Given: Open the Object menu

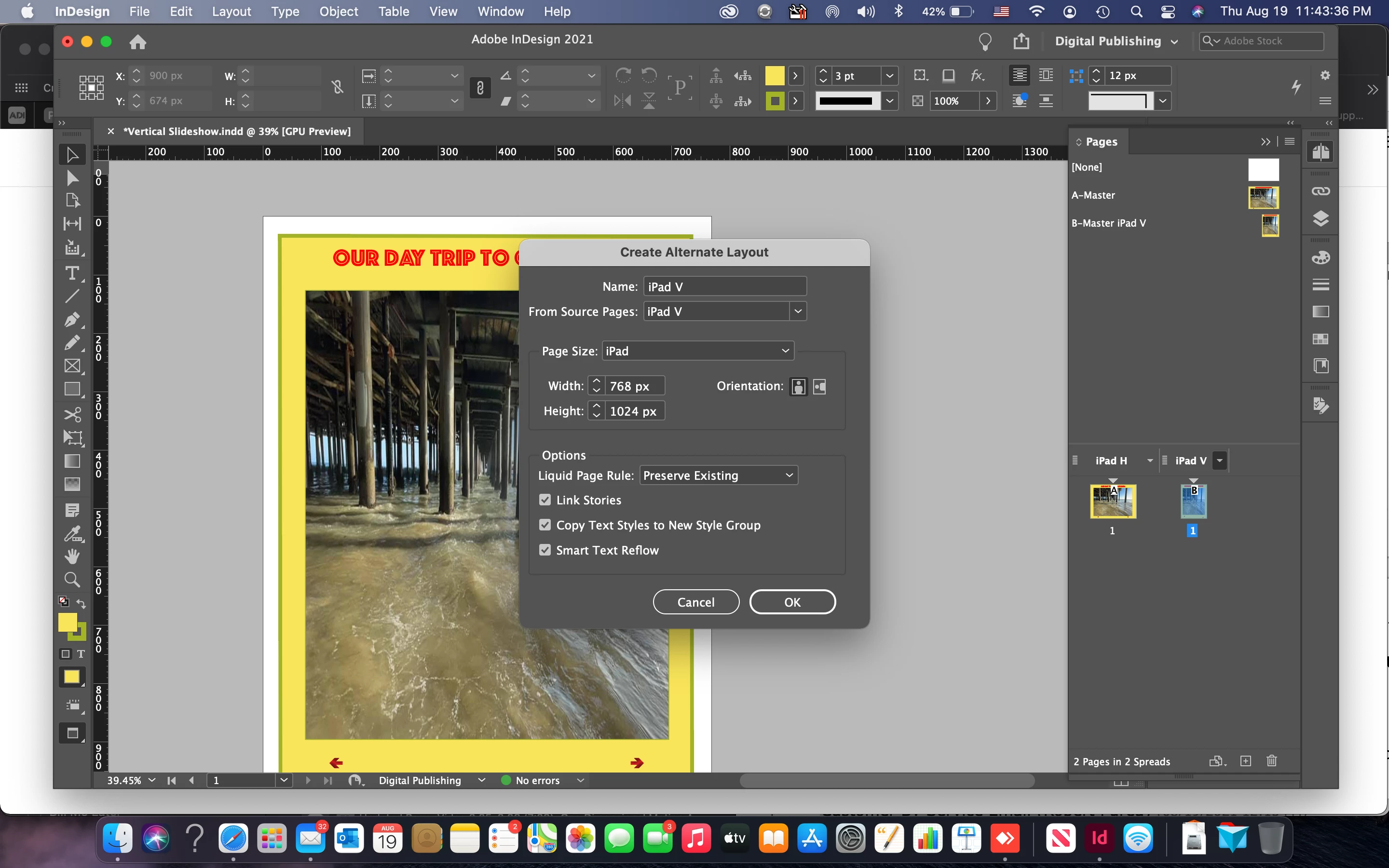Looking at the screenshot, I should pyautogui.click(x=339, y=12).
